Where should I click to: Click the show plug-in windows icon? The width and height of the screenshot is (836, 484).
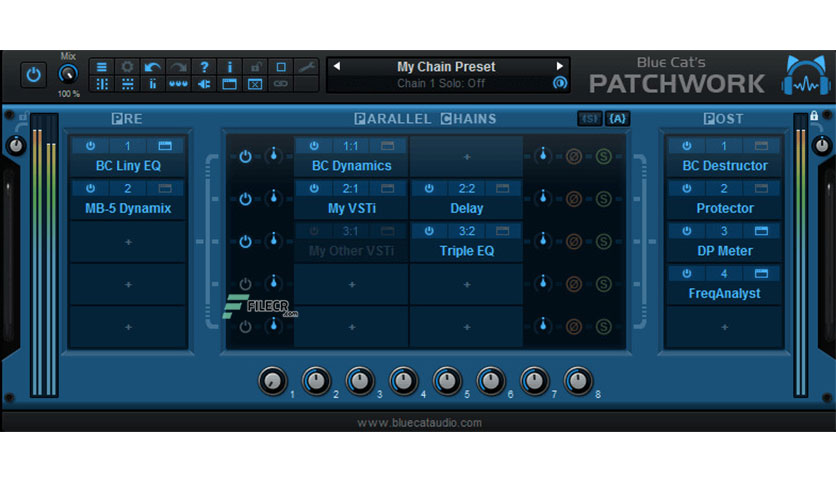tap(229, 84)
